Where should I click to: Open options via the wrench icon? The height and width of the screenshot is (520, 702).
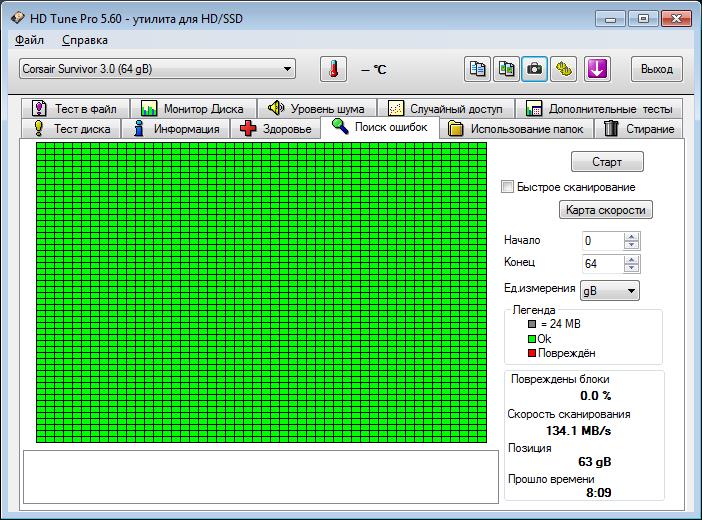[564, 69]
